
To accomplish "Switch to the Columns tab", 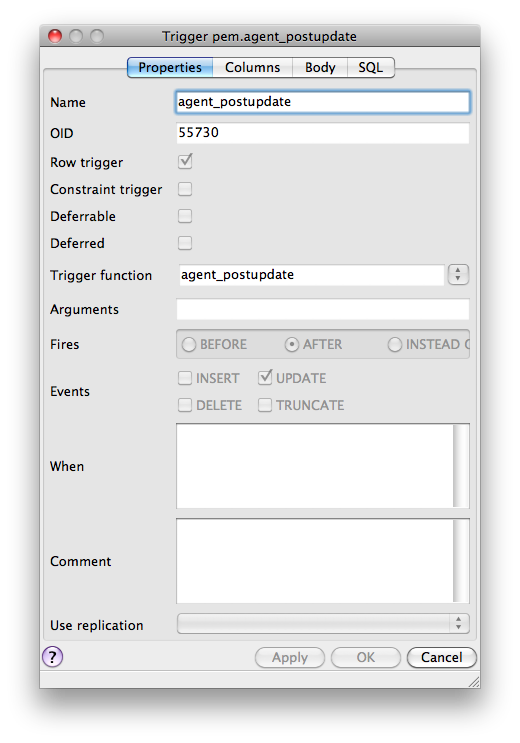I will (x=253, y=68).
